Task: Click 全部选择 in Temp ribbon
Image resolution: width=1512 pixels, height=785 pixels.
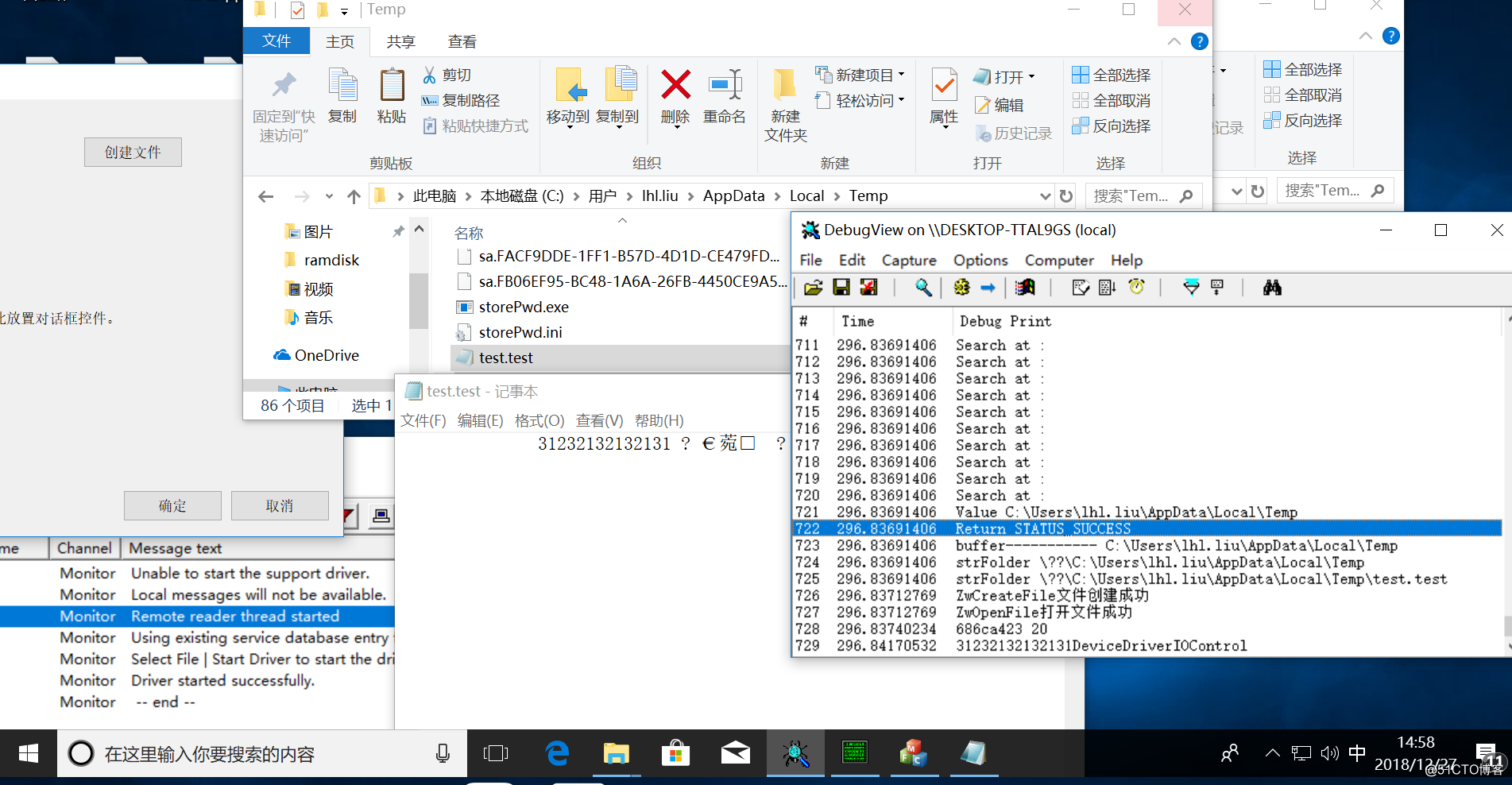Action: [1111, 75]
